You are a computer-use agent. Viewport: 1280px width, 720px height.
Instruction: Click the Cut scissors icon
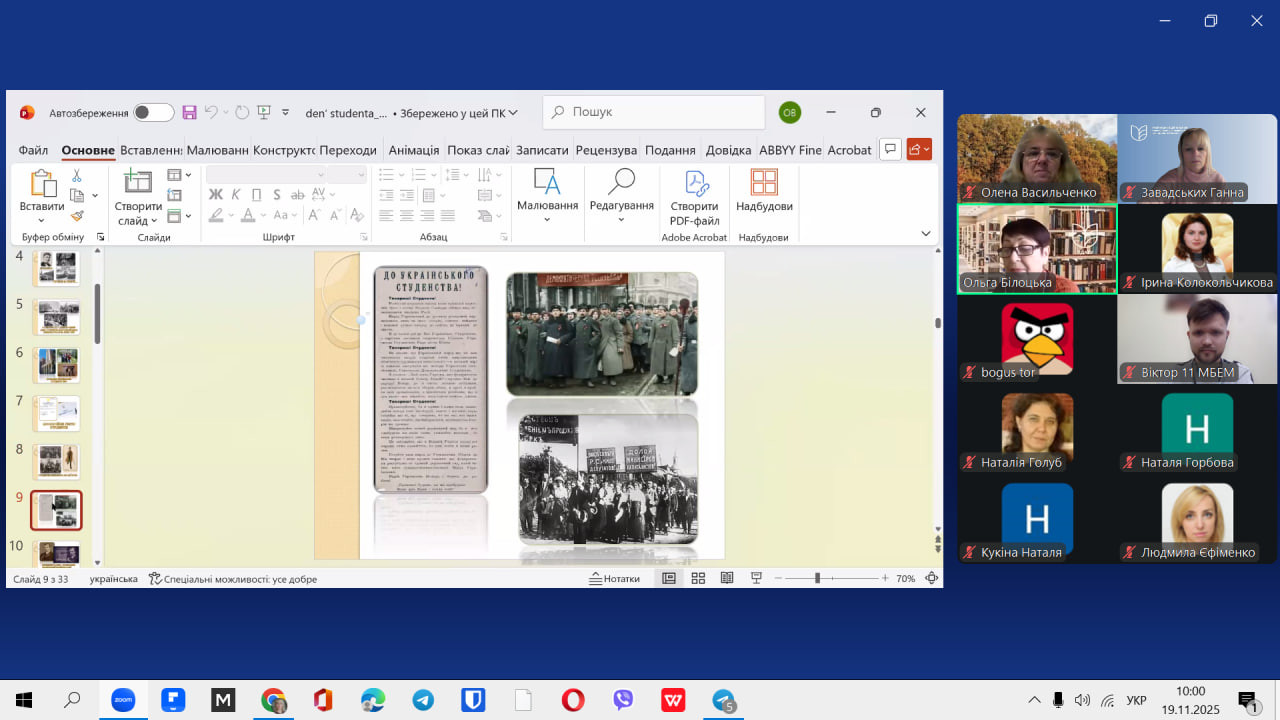[x=77, y=176]
